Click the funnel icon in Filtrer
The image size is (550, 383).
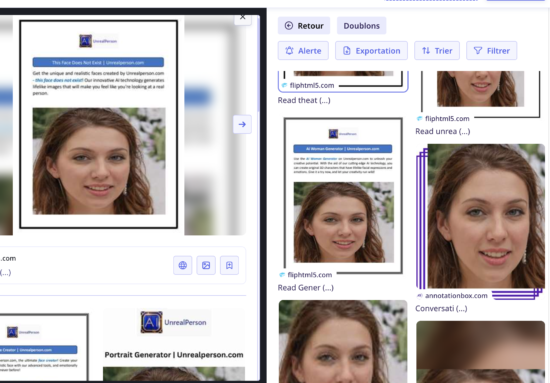[478, 51]
